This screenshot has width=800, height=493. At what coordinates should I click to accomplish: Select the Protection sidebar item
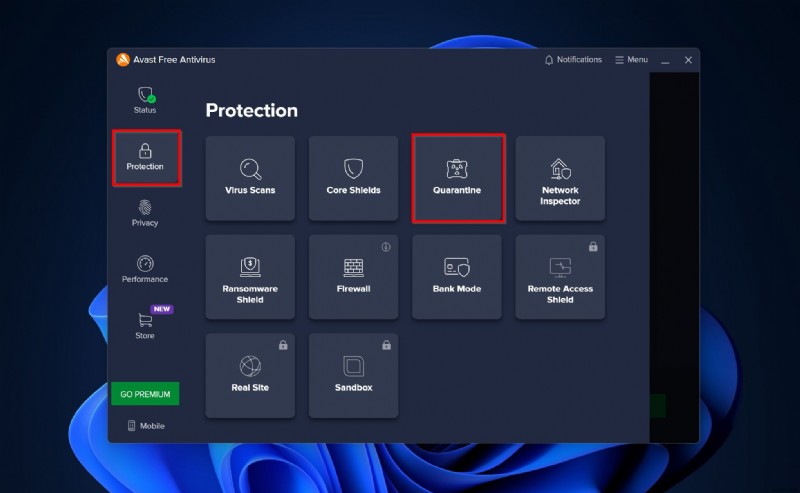146,158
